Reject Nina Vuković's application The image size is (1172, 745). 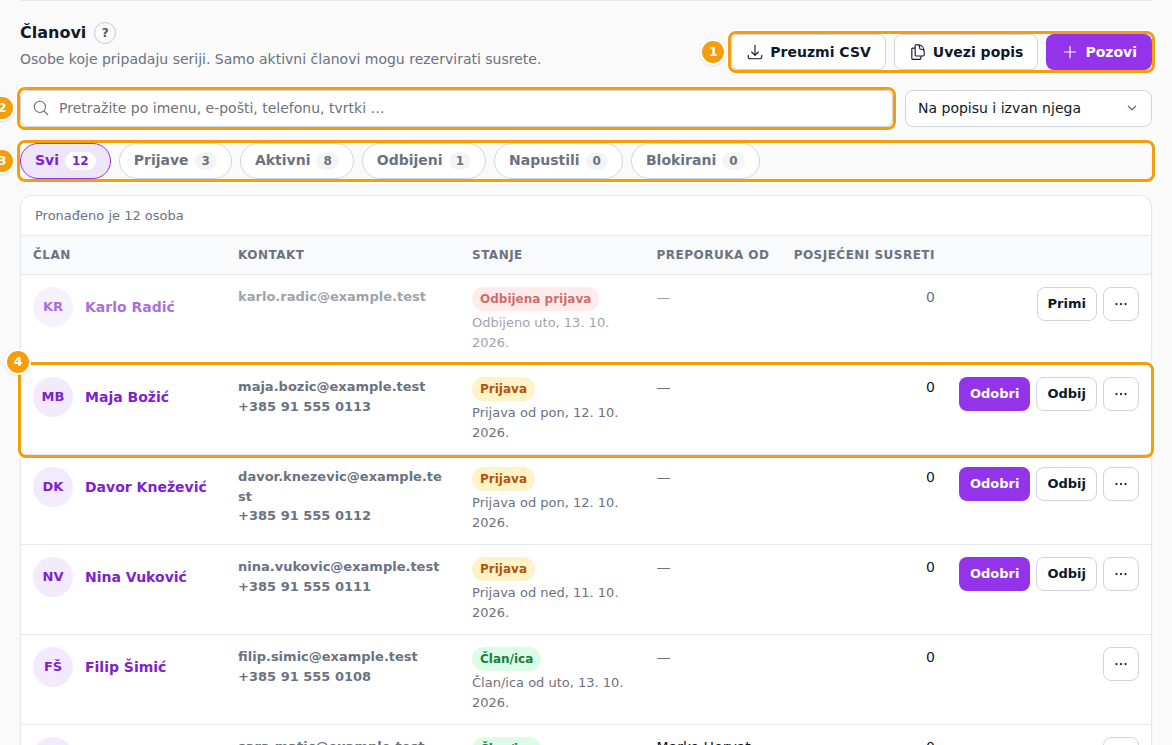(1066, 574)
